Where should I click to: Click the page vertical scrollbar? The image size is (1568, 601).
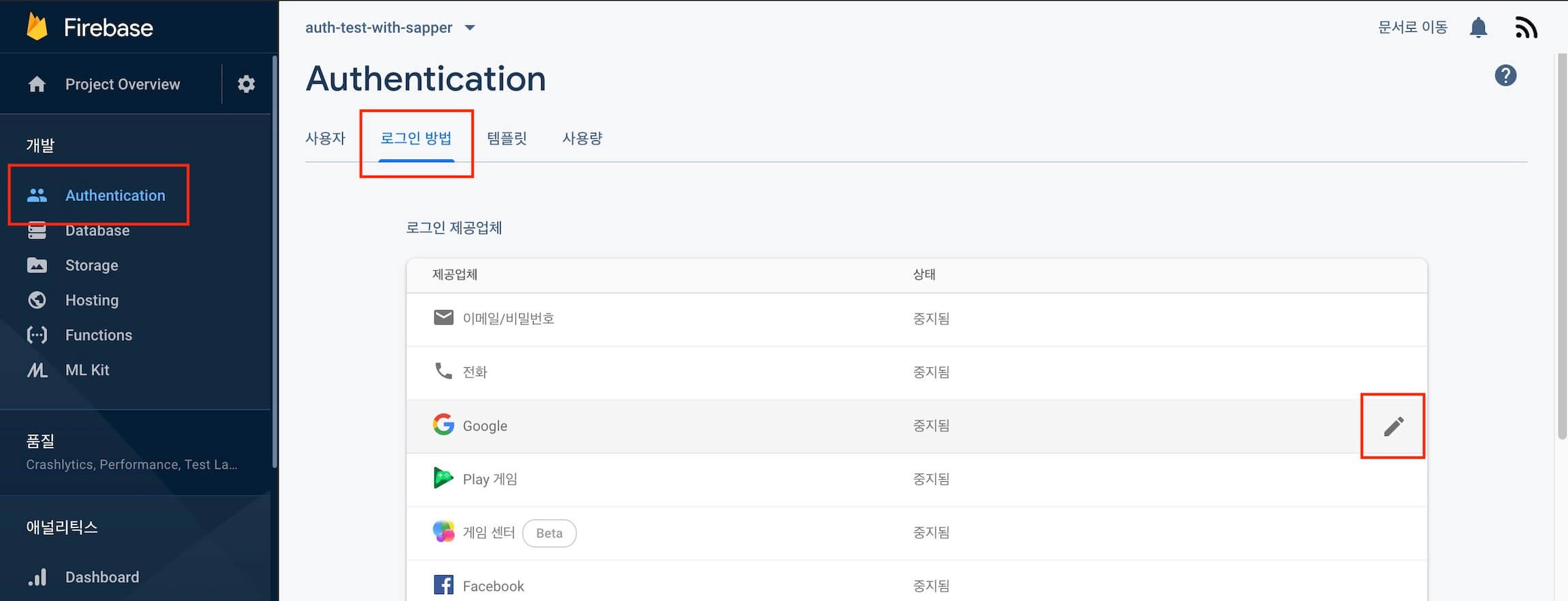pyautogui.click(x=1562, y=245)
